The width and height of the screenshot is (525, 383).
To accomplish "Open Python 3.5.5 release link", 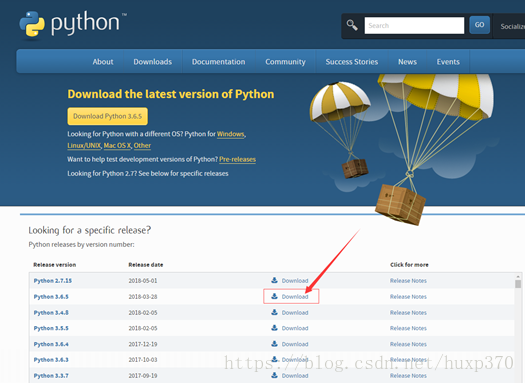I will [51, 328].
